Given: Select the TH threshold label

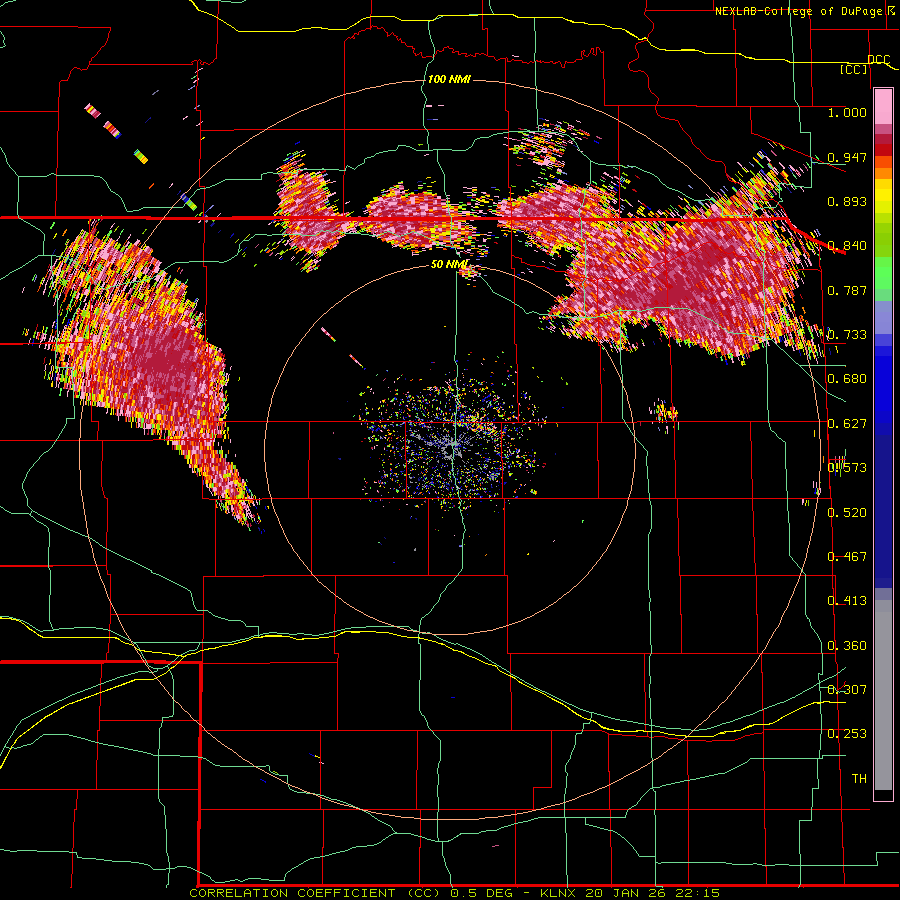Looking at the screenshot, I should coord(859,779).
